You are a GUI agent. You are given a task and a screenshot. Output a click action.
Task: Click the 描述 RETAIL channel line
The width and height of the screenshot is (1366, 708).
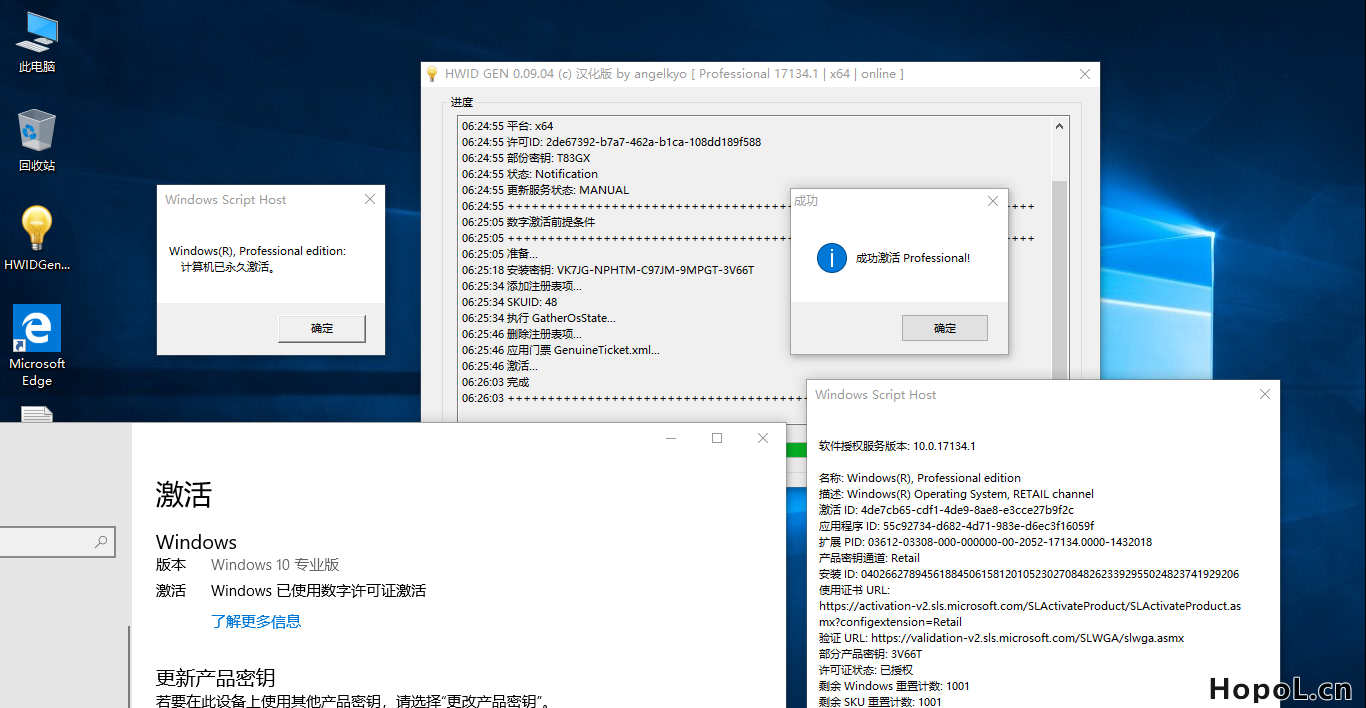[x=956, y=494]
